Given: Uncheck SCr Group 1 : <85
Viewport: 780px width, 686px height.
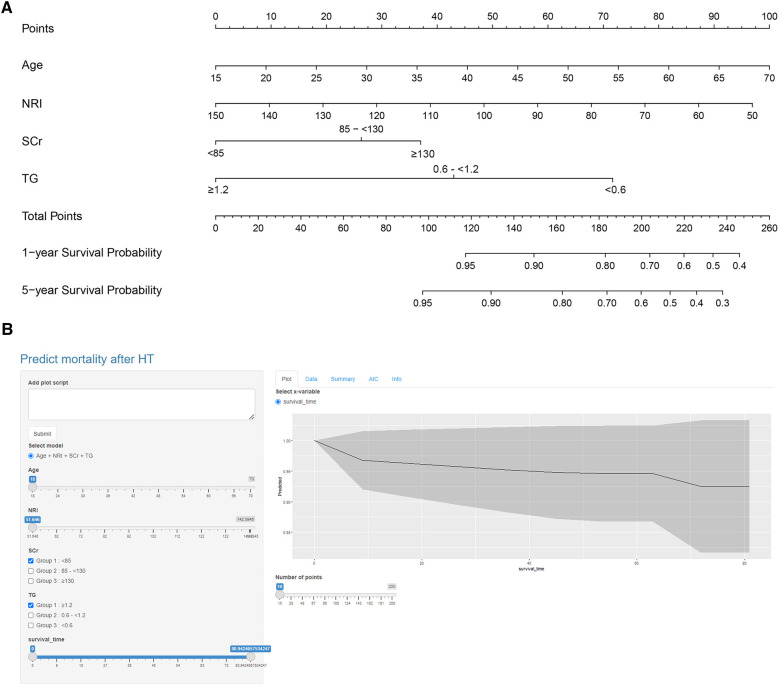Looking at the screenshot, I should [x=32, y=560].
